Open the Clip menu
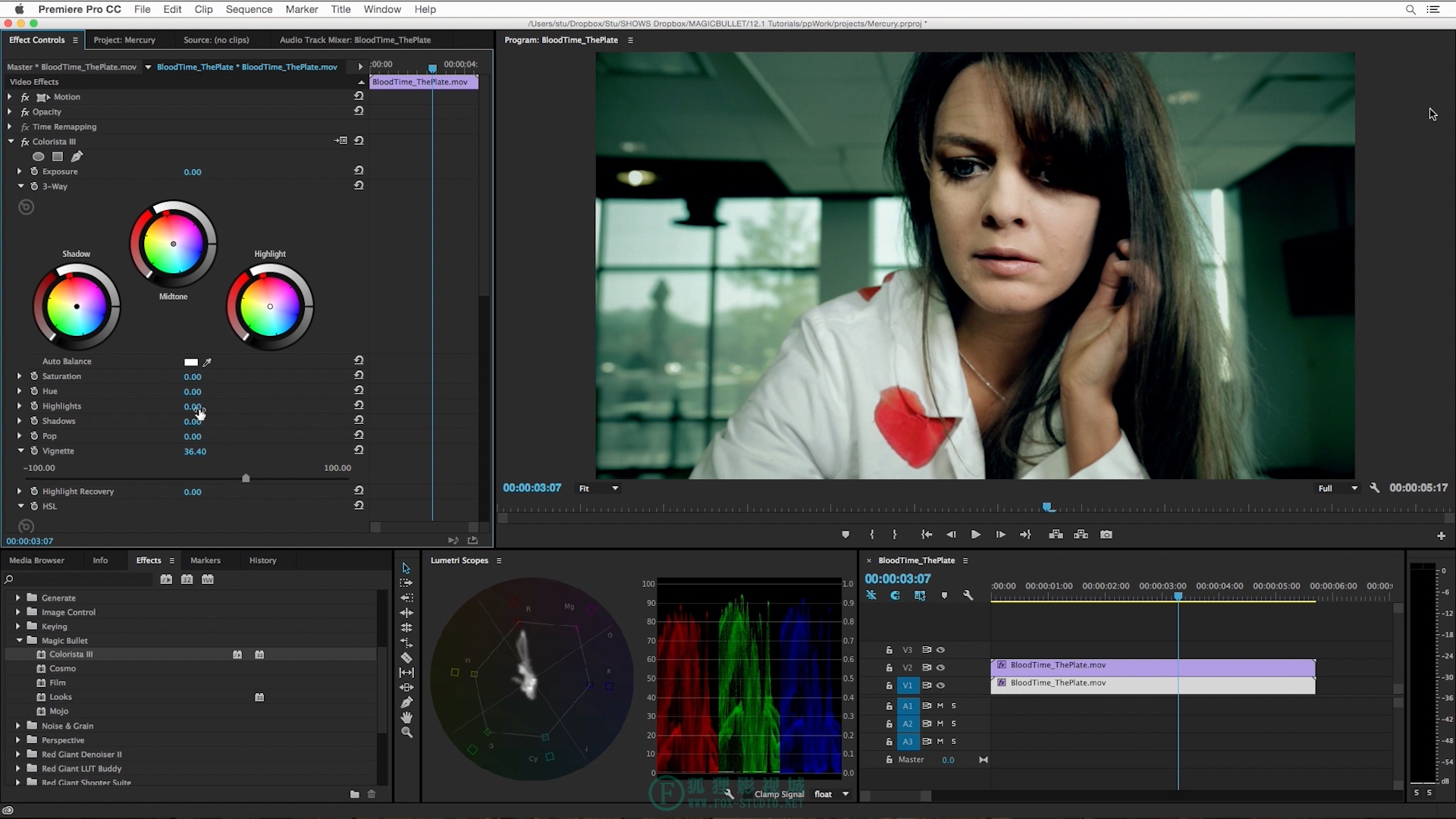The width and height of the screenshot is (1456, 819). 203,9
